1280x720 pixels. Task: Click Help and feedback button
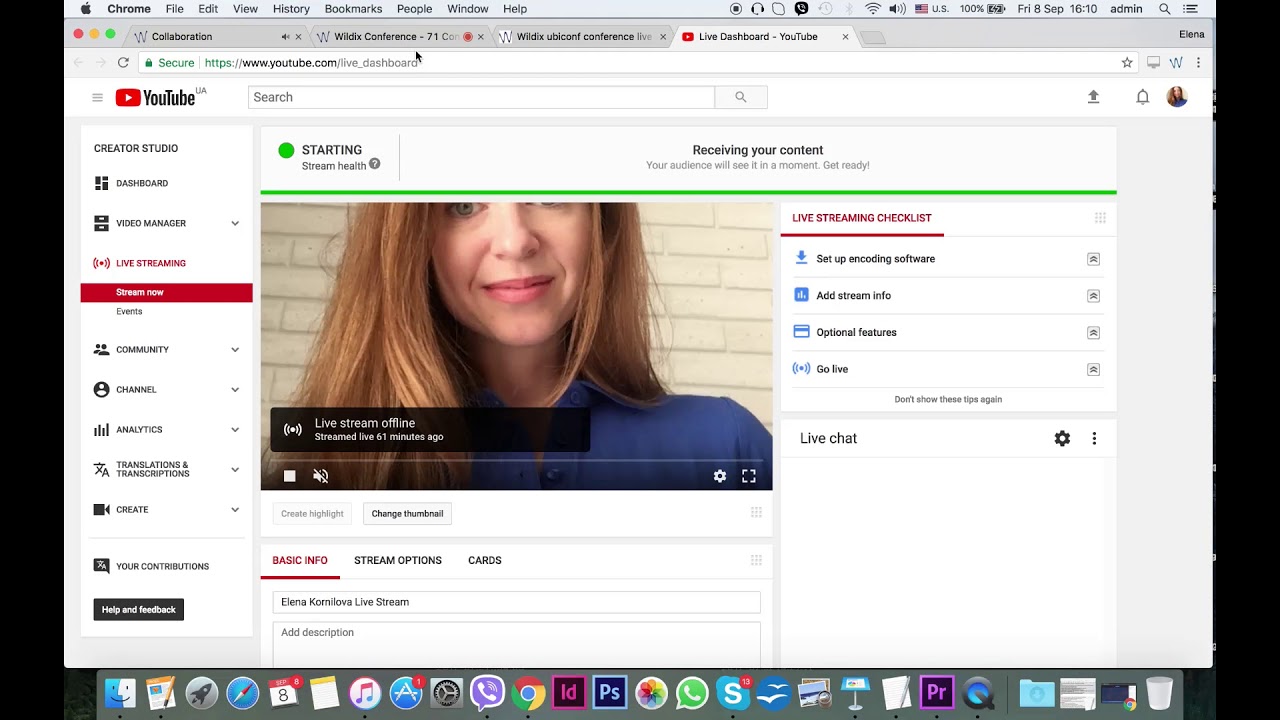[x=139, y=609]
